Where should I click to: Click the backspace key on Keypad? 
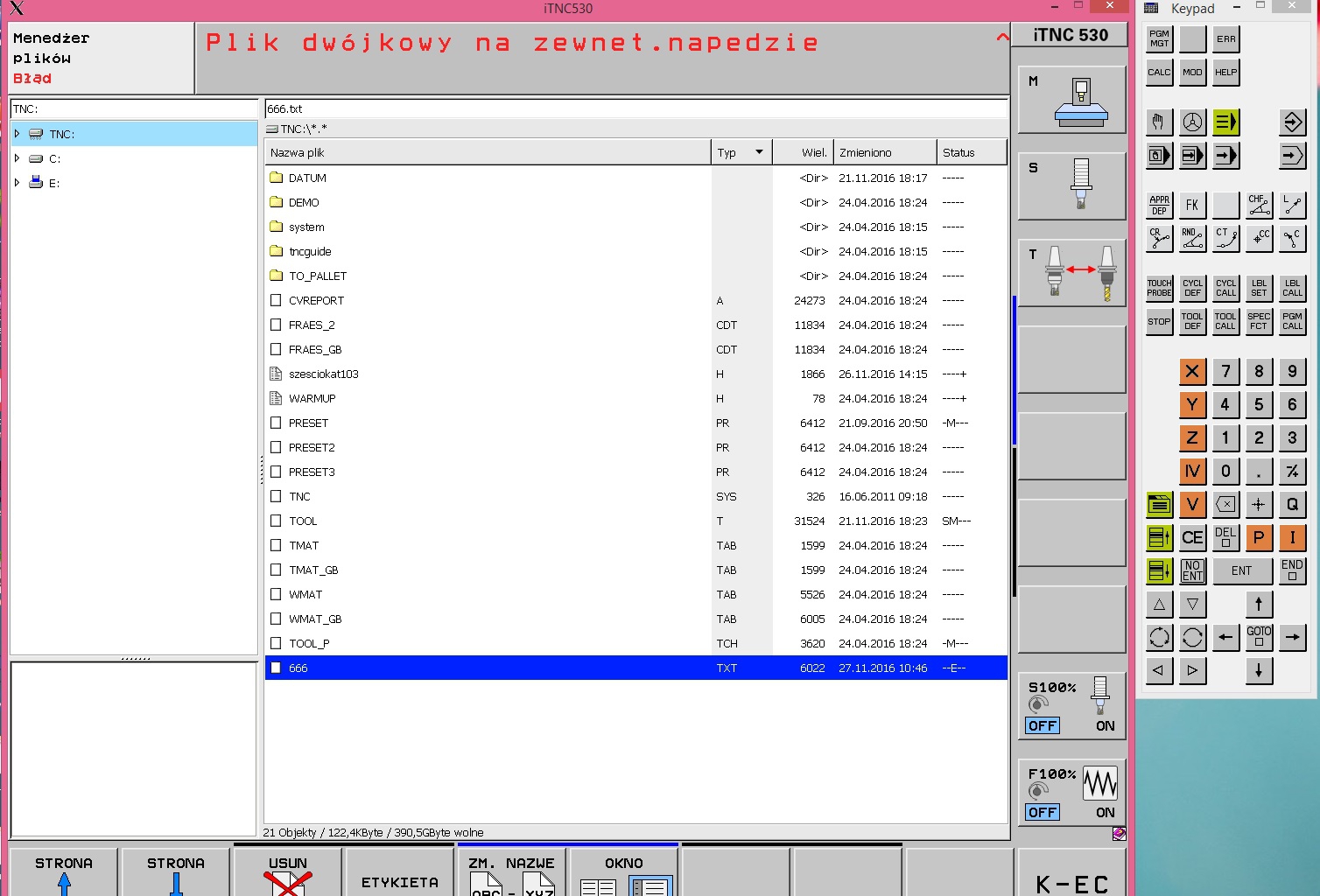tap(1225, 504)
